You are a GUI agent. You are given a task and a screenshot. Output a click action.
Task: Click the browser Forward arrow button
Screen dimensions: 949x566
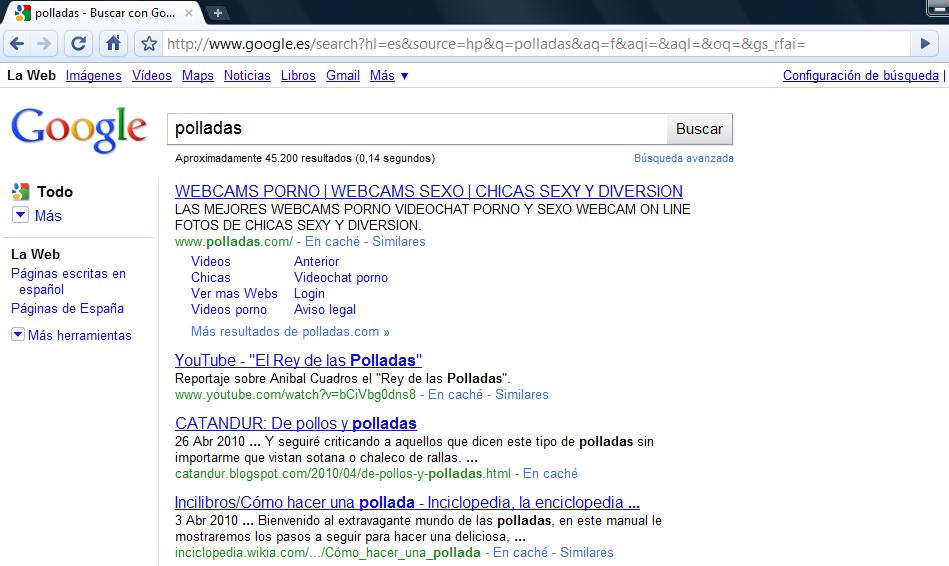pos(44,44)
